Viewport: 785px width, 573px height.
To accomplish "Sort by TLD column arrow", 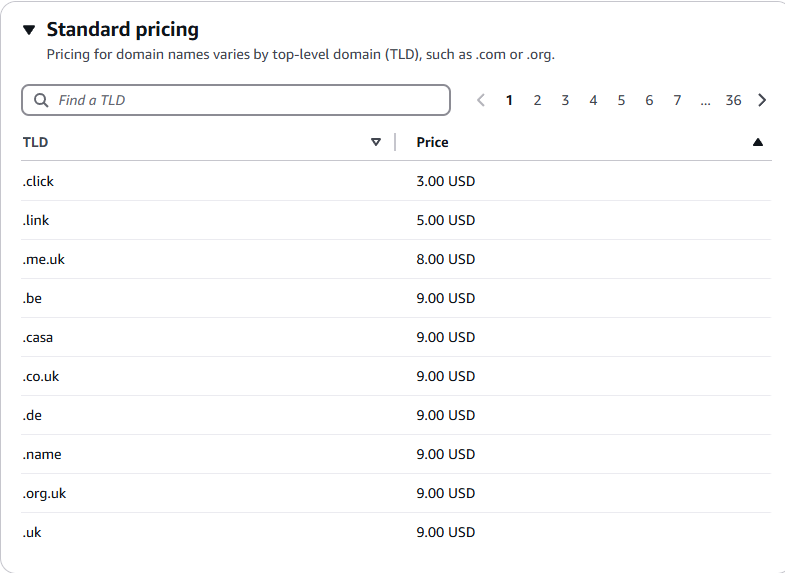I will (x=375, y=142).
